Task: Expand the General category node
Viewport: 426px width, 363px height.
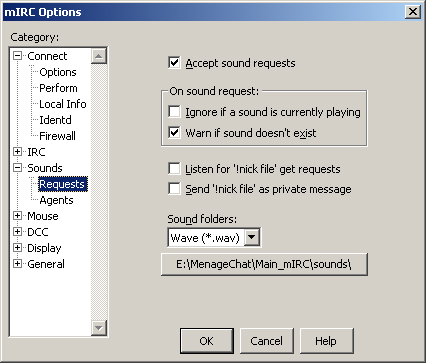Action: (18, 264)
